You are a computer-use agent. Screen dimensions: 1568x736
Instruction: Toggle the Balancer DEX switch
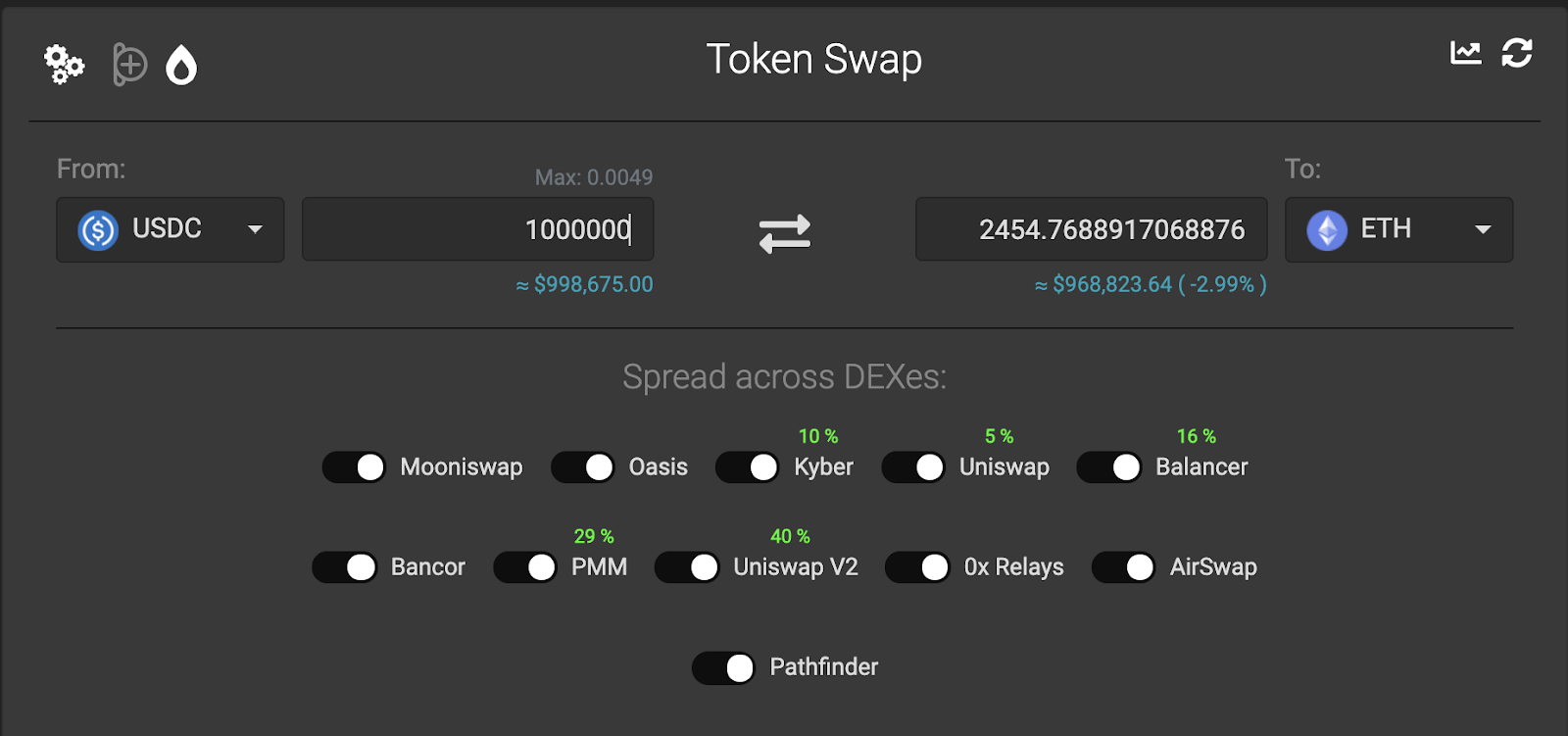pyautogui.click(x=1109, y=467)
